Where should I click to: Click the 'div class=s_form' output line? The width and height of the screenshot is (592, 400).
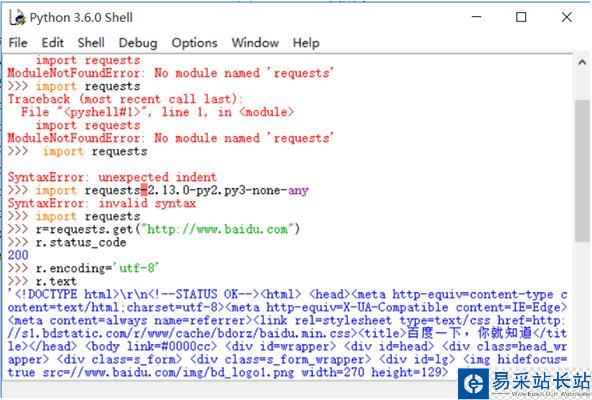point(287,359)
